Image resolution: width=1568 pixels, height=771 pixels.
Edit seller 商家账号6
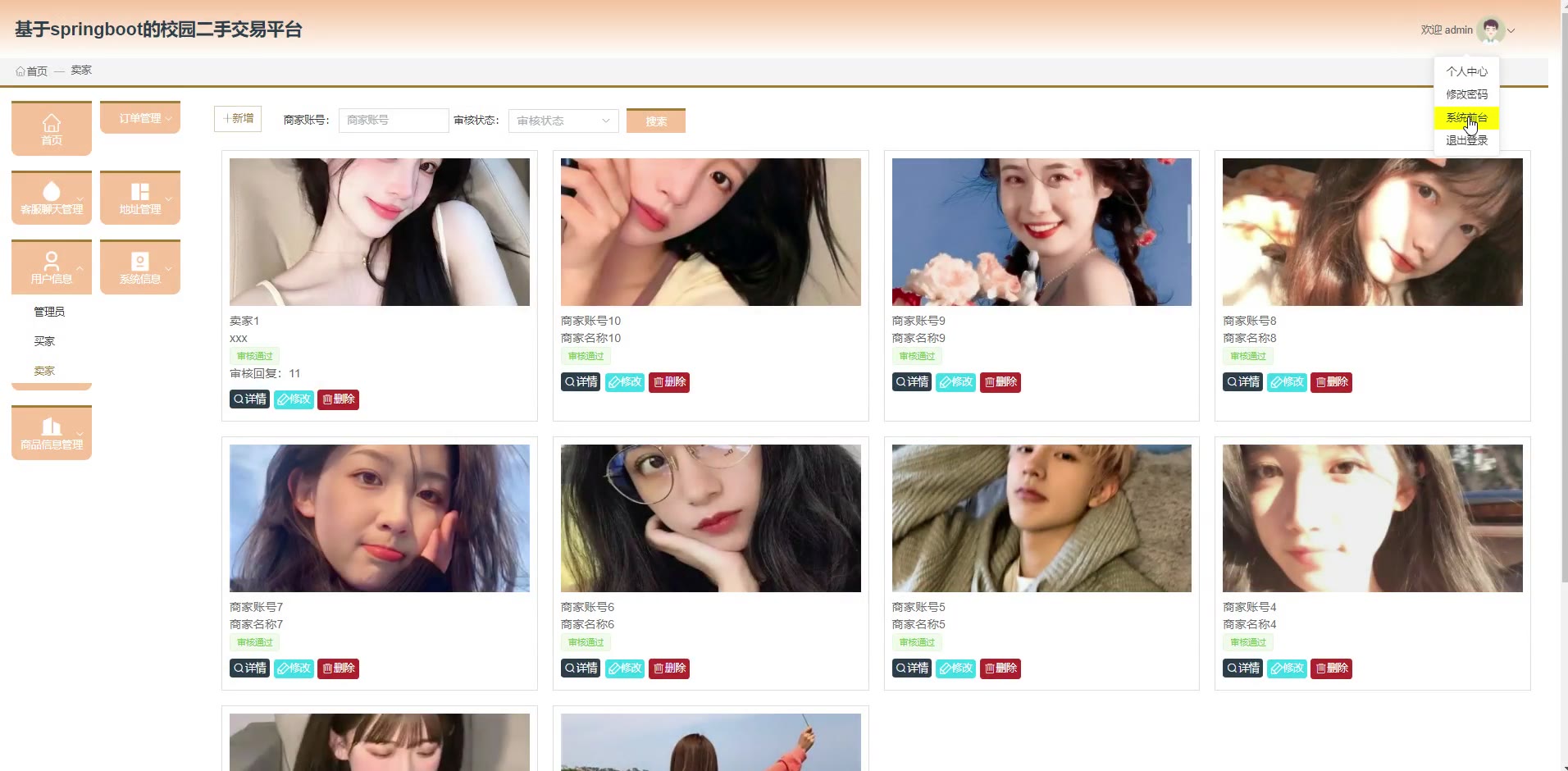625,668
